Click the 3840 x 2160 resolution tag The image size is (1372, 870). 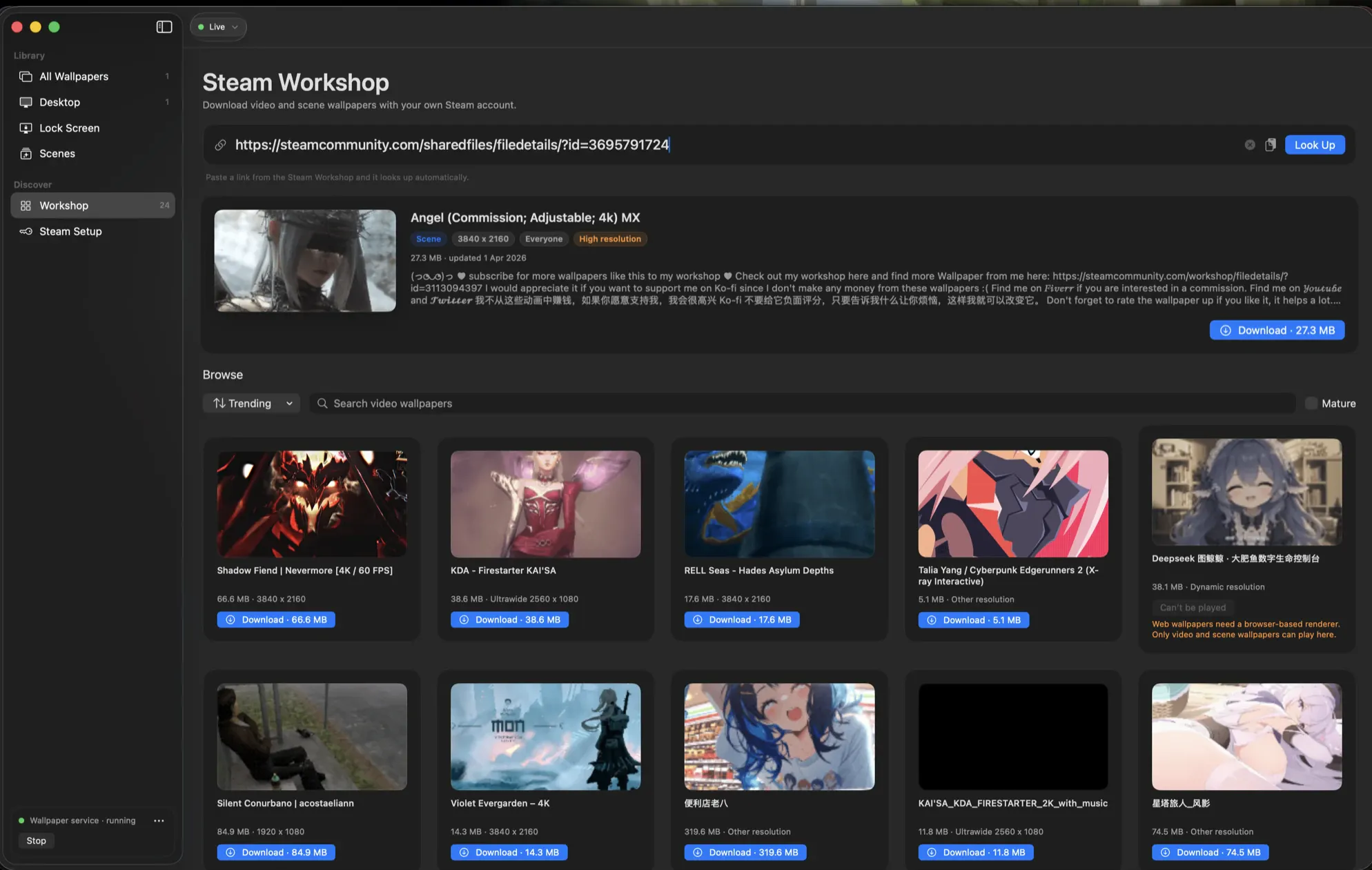[x=483, y=239]
